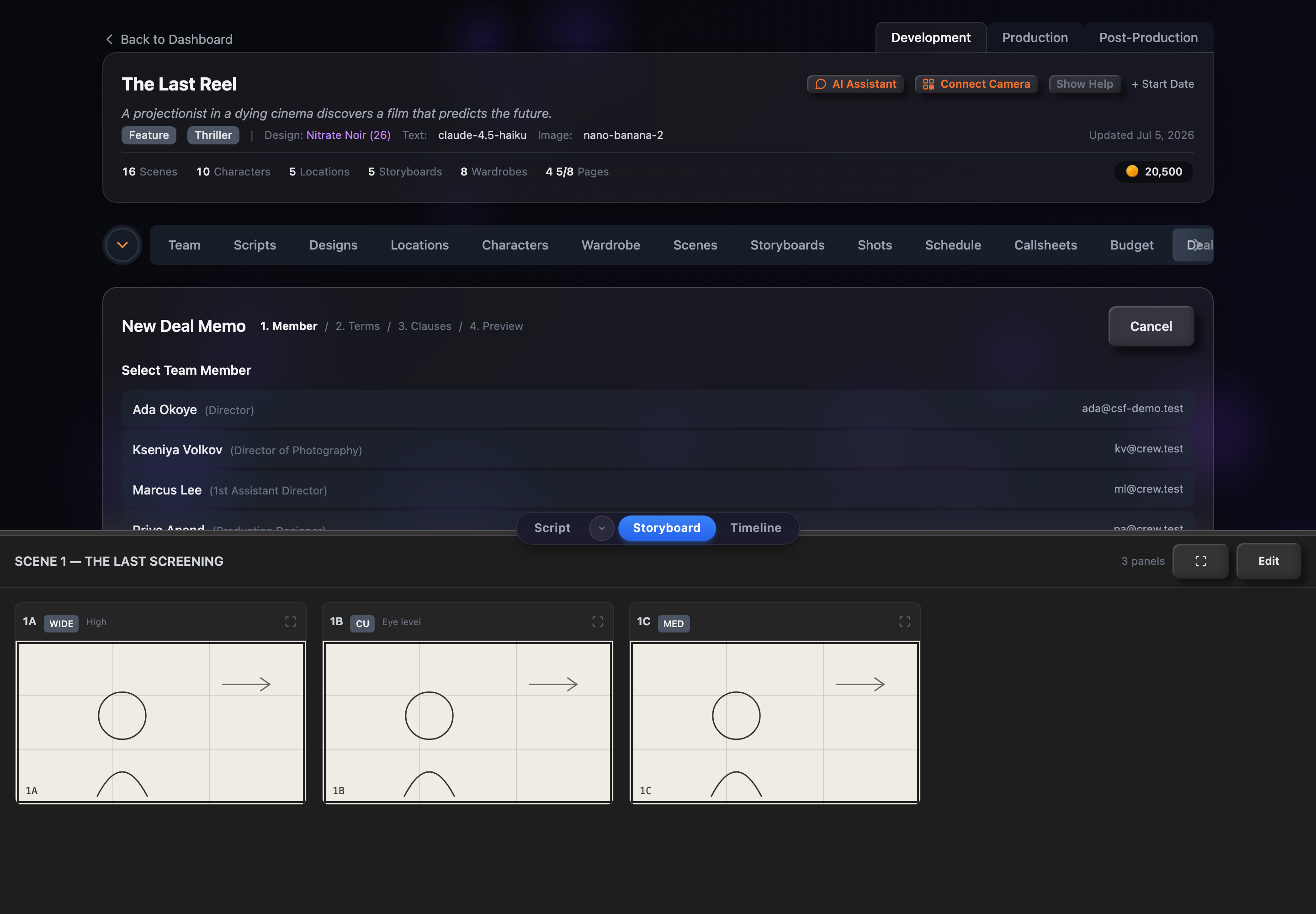This screenshot has height=914, width=1316.
Task: Go to the Callsheets tab
Action: tap(1045, 245)
